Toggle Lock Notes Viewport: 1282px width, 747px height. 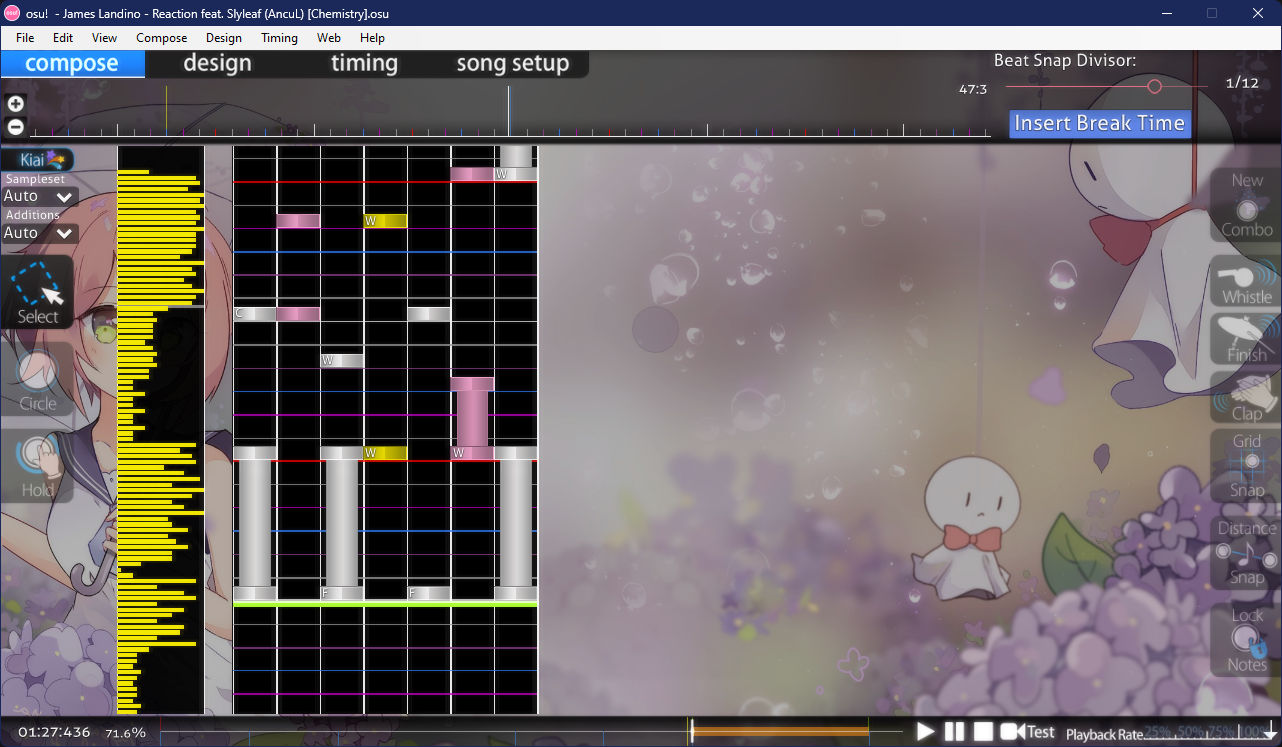point(1246,639)
